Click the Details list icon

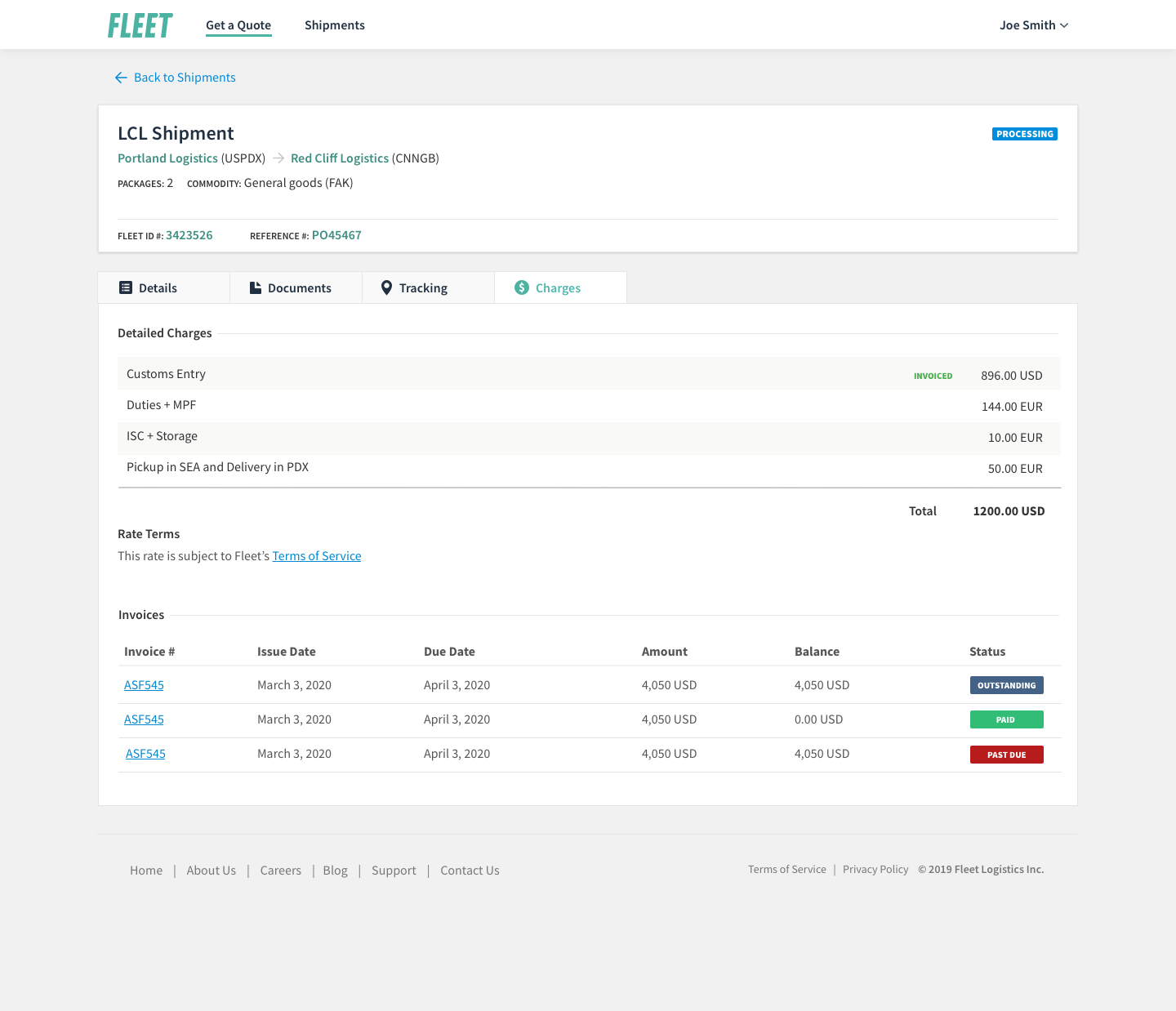coord(126,287)
